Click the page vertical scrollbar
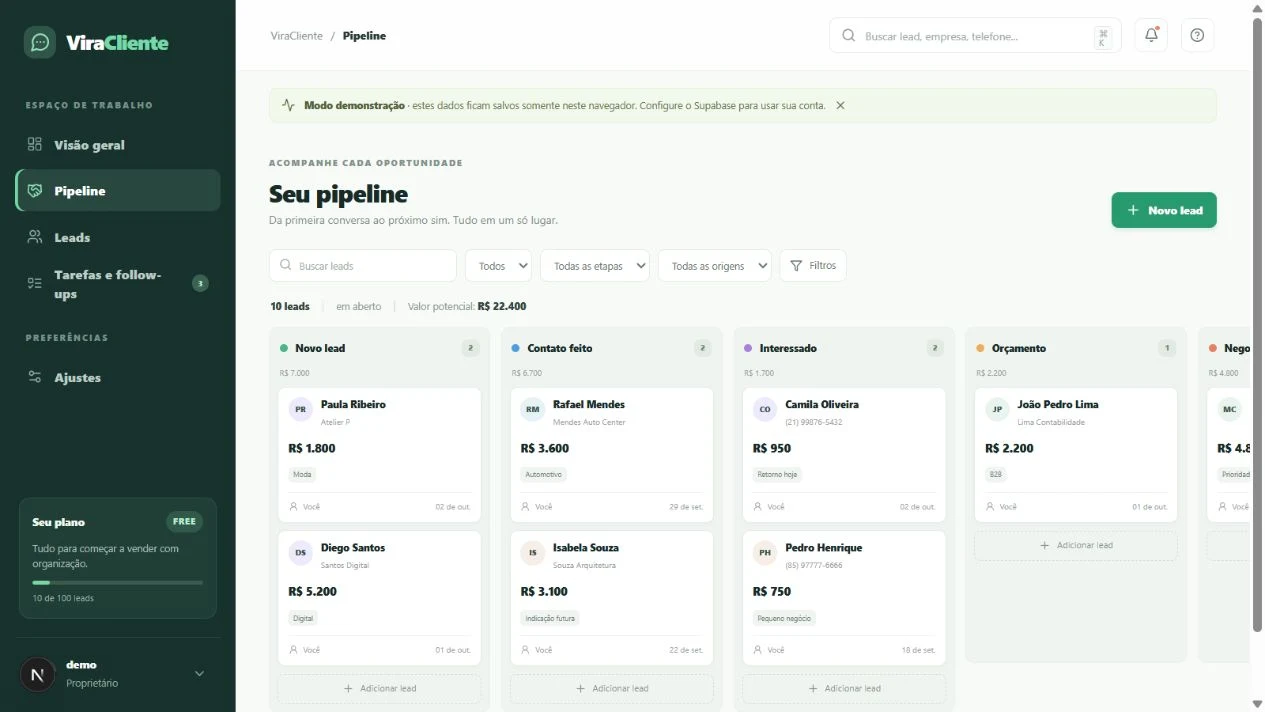 [x=1257, y=325]
